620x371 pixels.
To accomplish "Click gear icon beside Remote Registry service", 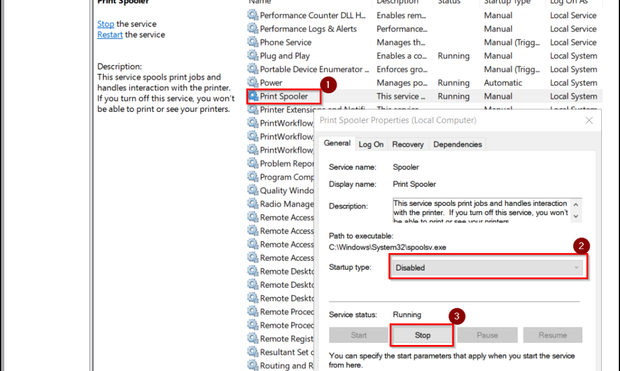I will coord(253,338).
